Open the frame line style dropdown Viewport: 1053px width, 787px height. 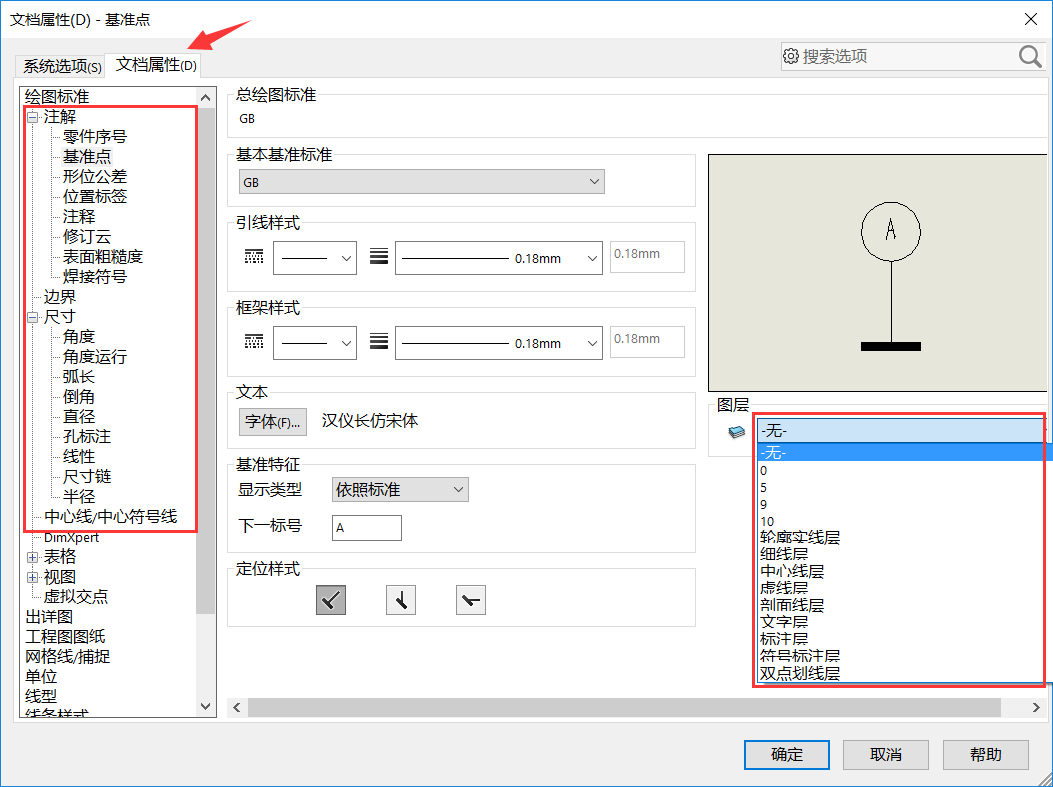[315, 343]
